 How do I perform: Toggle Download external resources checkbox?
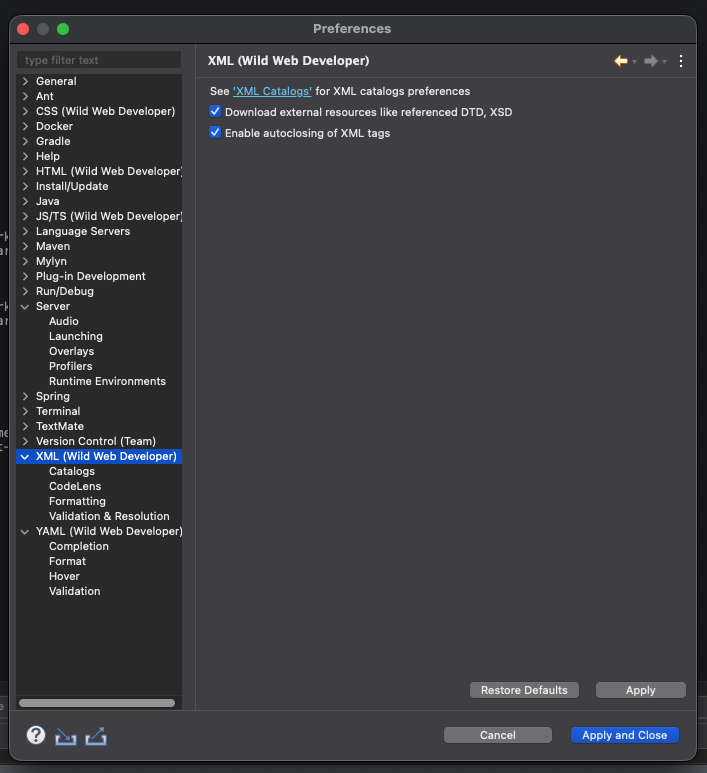[215, 111]
